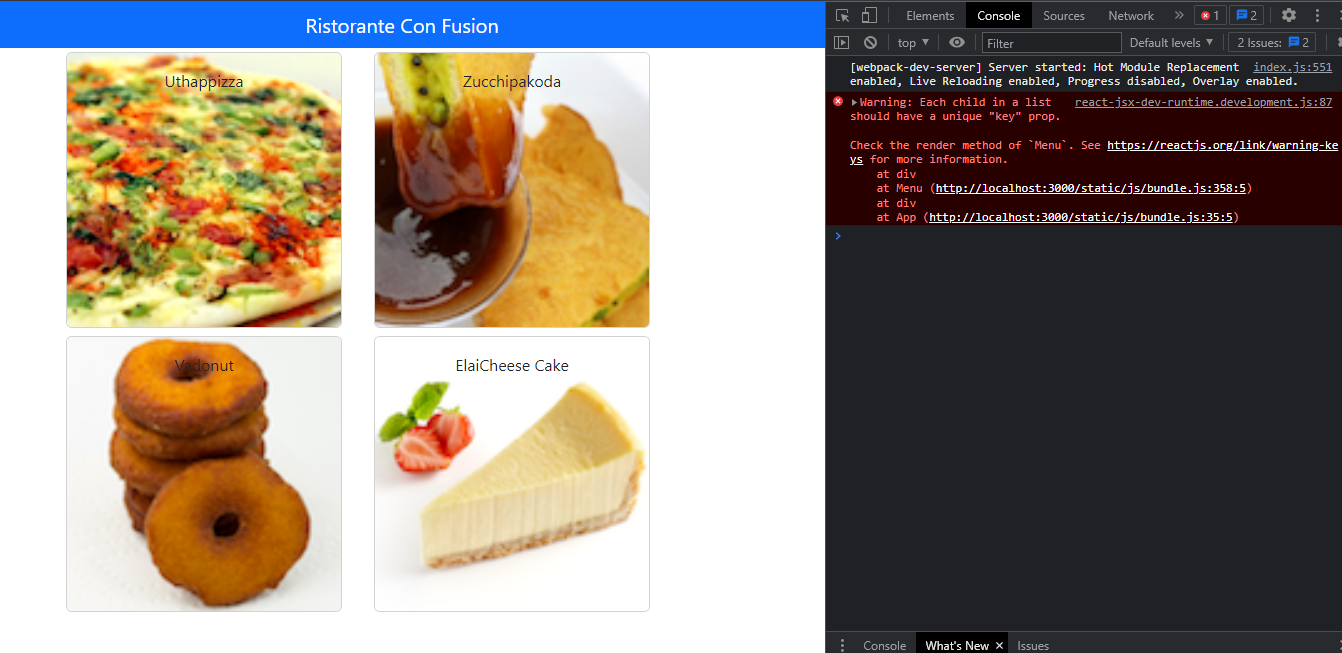
Task: Expand the Warning error message triangle
Action: [x=854, y=102]
